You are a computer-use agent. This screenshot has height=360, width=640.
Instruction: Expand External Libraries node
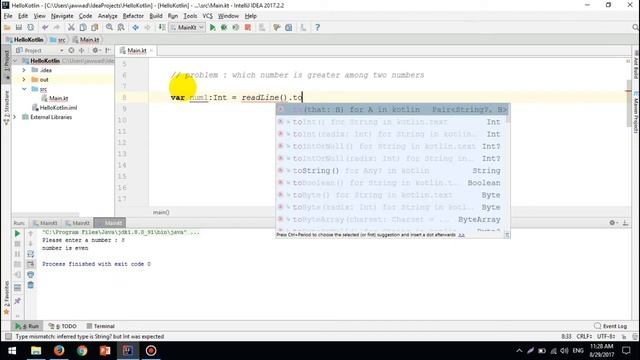point(15,117)
